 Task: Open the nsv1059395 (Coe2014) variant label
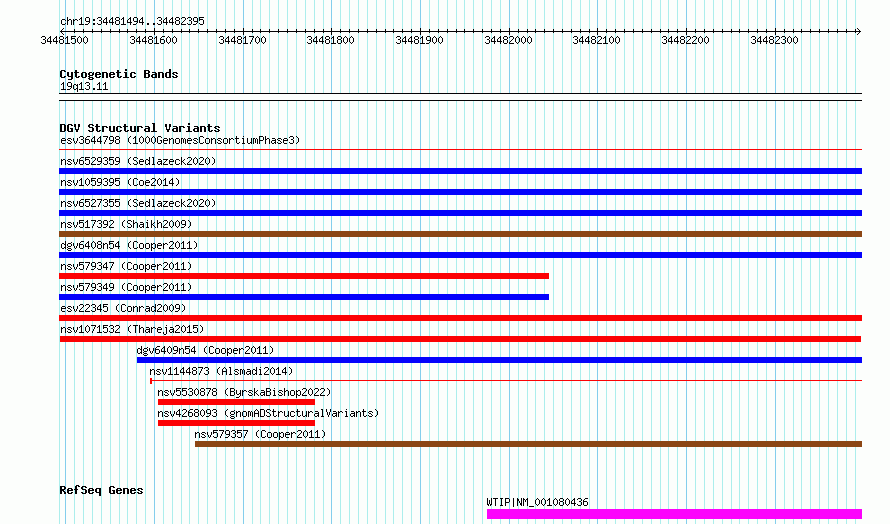tap(120, 182)
